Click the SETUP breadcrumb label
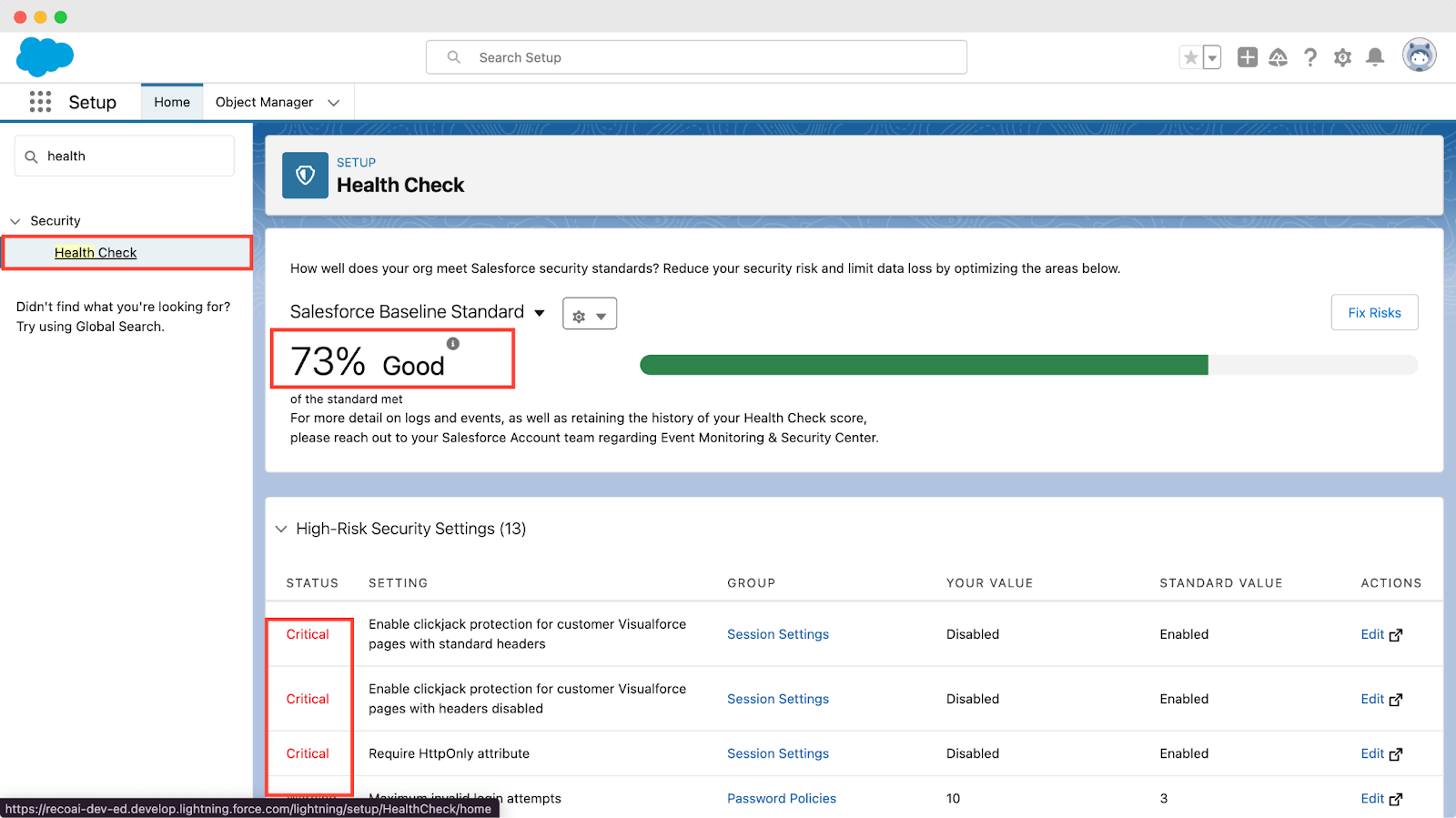 [x=356, y=163]
